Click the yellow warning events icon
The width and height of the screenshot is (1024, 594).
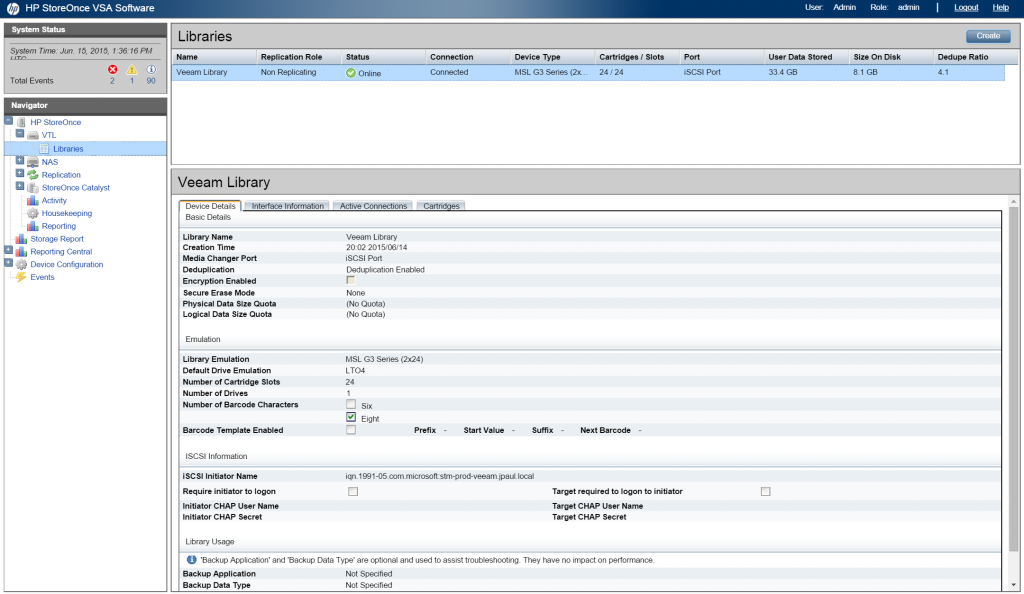tap(132, 69)
